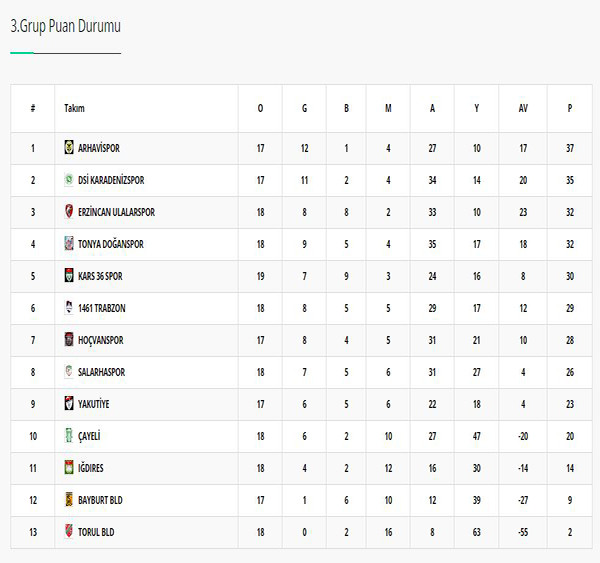Click the Yakutiye team badge
The image size is (600, 563).
point(69,404)
